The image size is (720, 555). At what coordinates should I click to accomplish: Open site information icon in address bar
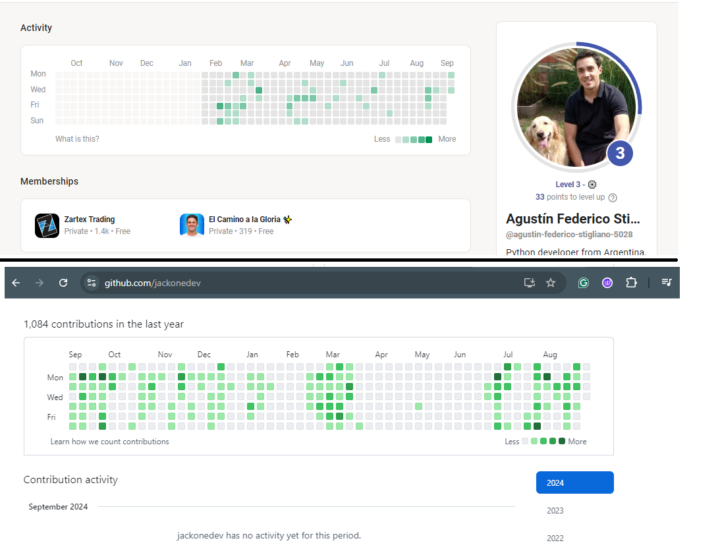tap(91, 283)
